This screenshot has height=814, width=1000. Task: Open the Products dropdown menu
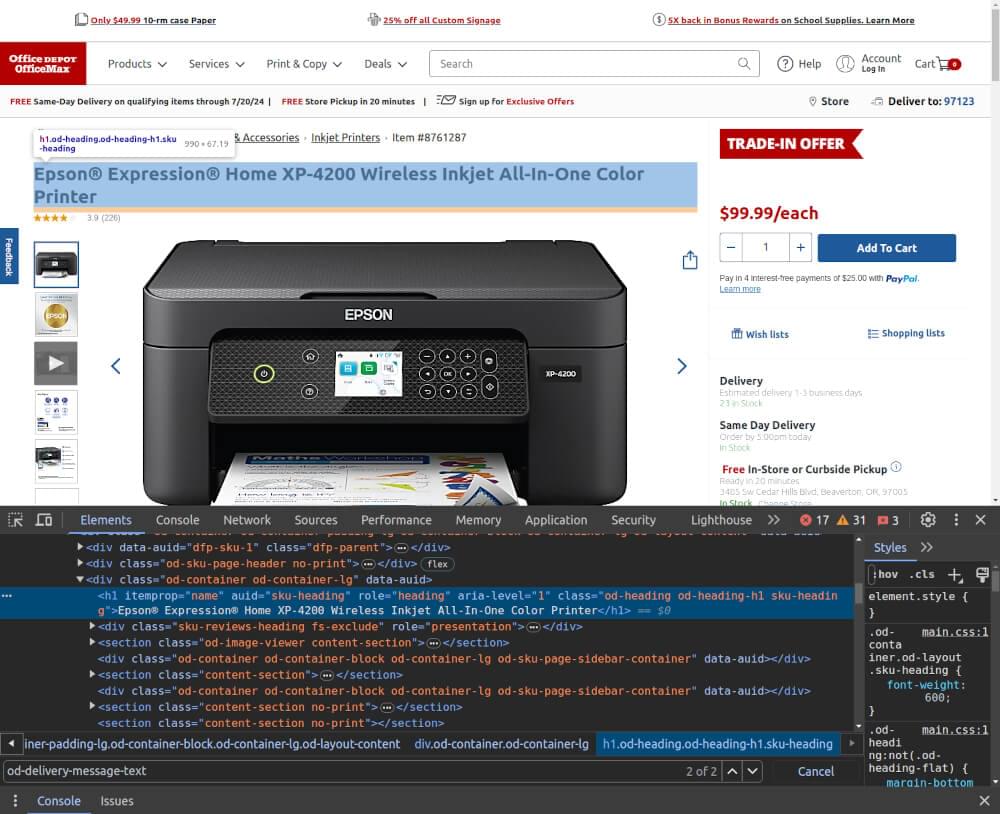136,63
